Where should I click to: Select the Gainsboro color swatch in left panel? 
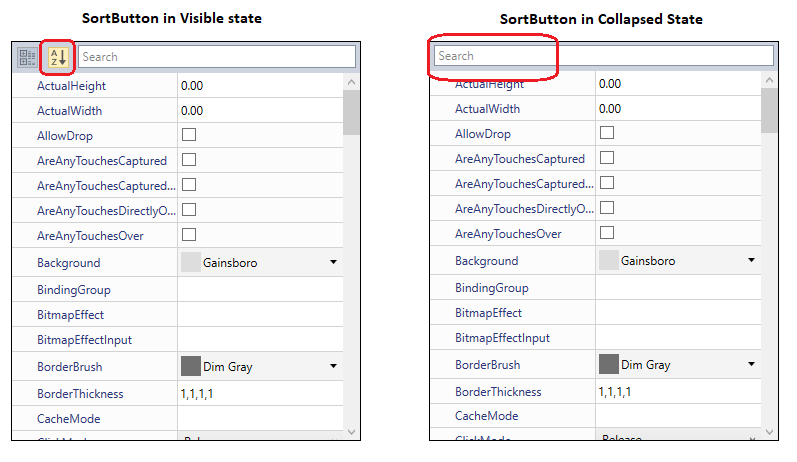191,262
